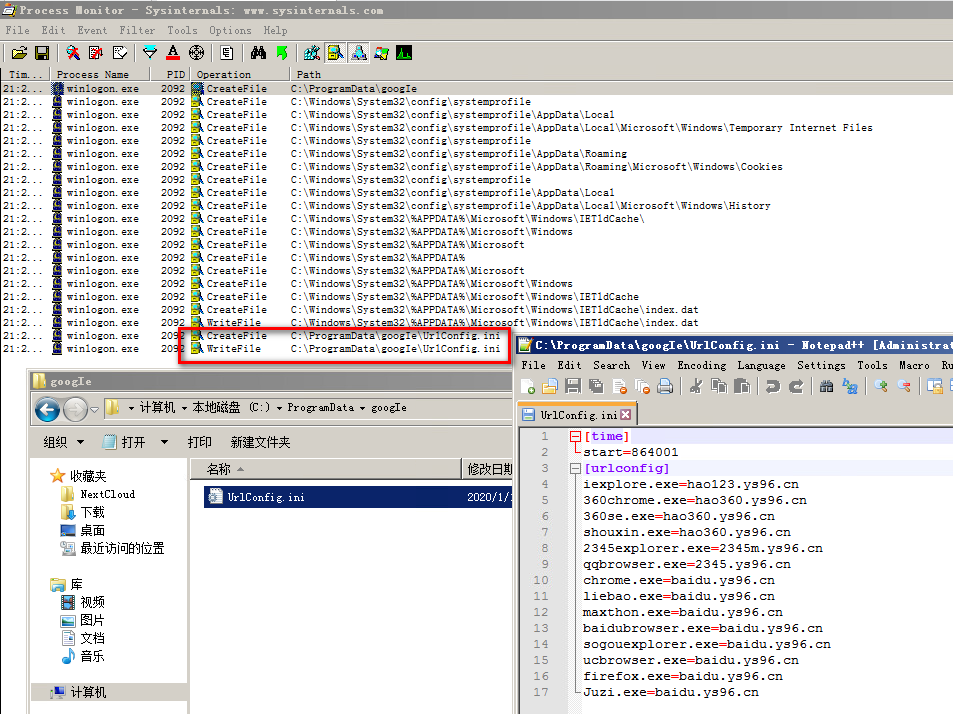Click the Copy icon in Notepad++ toolbar
Viewport: 953px width, 714px height.
(x=719, y=386)
